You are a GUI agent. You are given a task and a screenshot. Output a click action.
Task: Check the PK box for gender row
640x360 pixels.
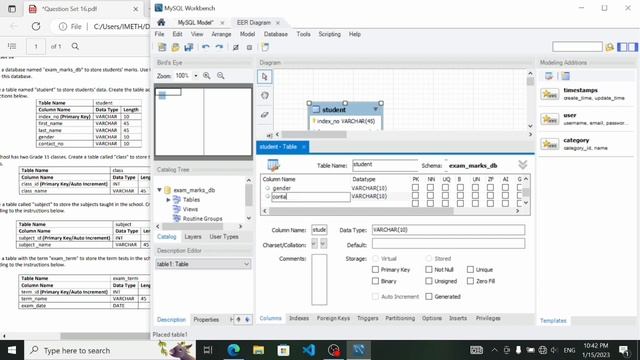415,187
